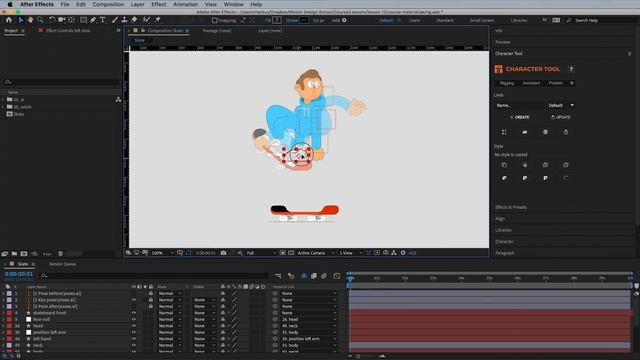The image size is (640, 360).
Task: Open the Effect menu
Action: click(x=159, y=4)
